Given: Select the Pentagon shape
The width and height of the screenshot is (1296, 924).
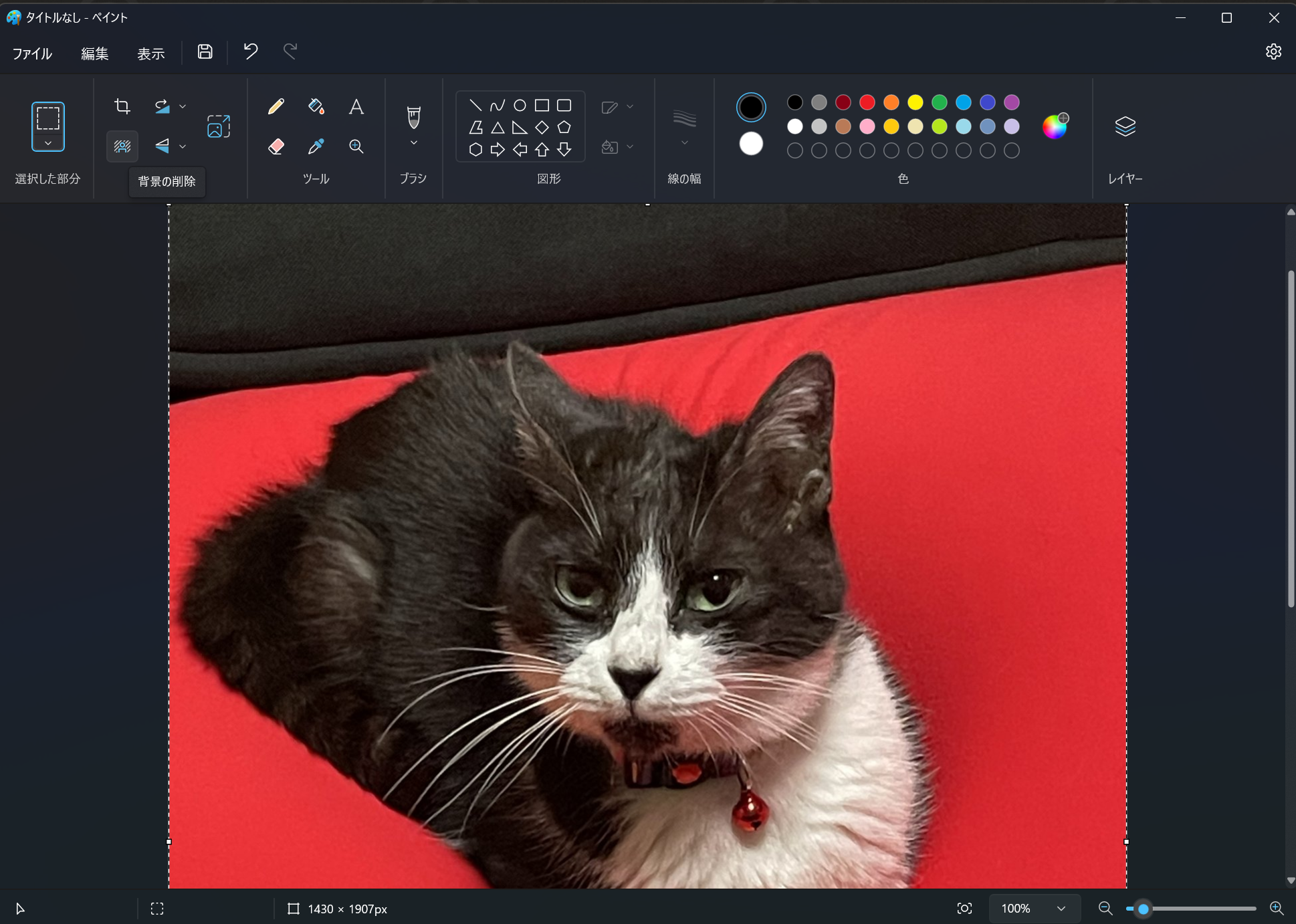Looking at the screenshot, I should pyautogui.click(x=564, y=127).
